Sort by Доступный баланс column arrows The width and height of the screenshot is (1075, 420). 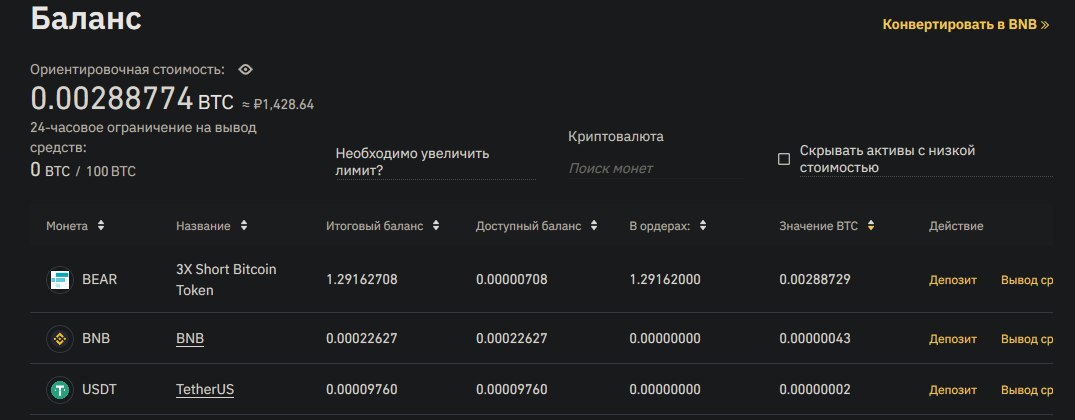(594, 225)
